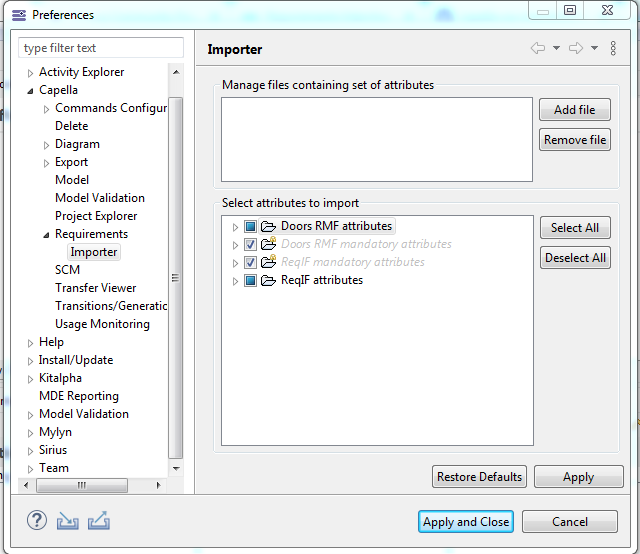The image size is (640, 554).
Task: Click the Select All button
Action: point(575,227)
